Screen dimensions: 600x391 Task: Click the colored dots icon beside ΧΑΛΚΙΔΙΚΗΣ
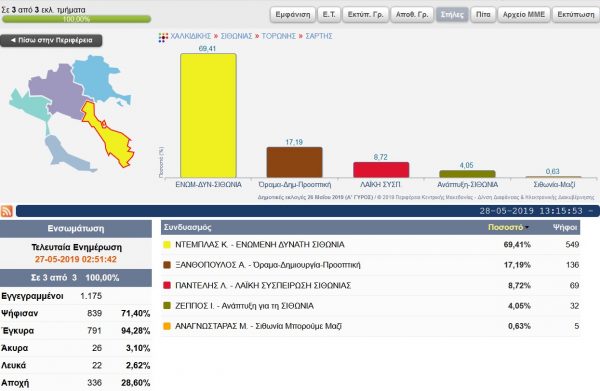tap(163, 37)
